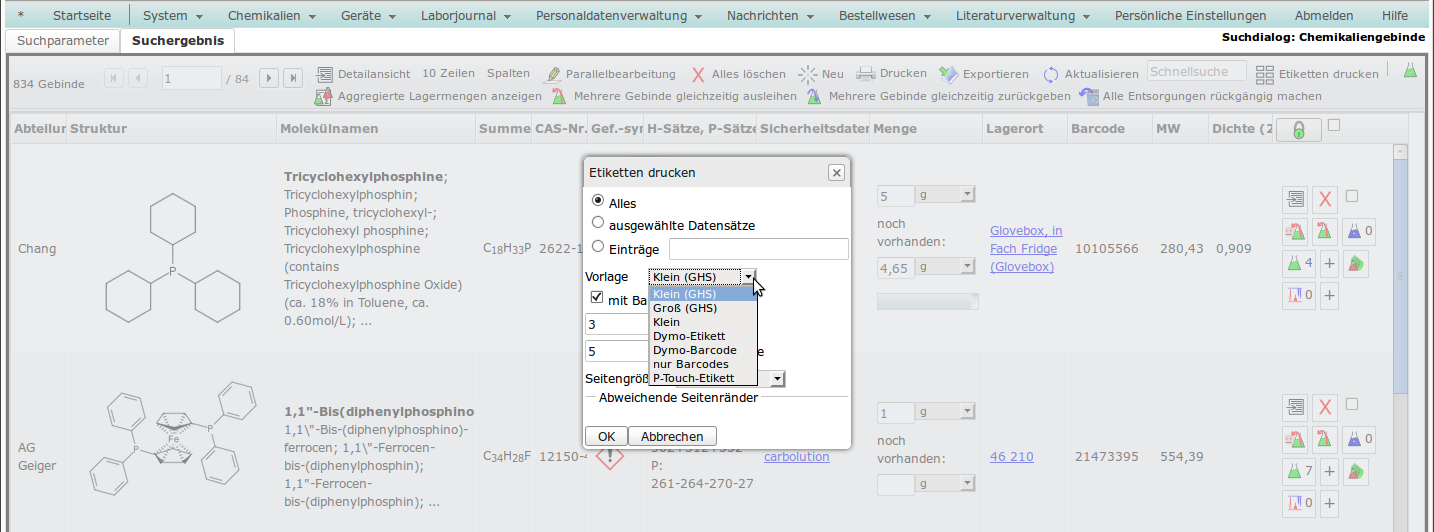1434x532 pixels.
Task: Choose 'Dymo-Etikett' from Vorlage list
Action: 689,336
